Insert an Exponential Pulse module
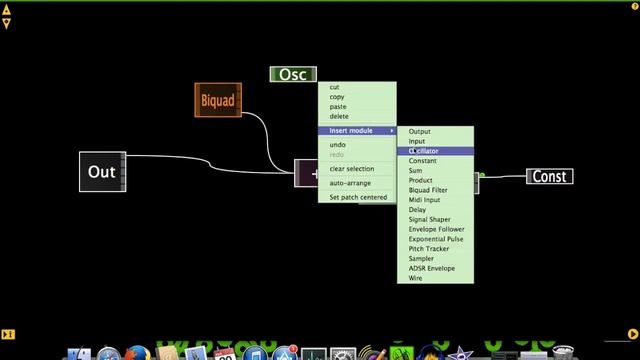 [436, 239]
